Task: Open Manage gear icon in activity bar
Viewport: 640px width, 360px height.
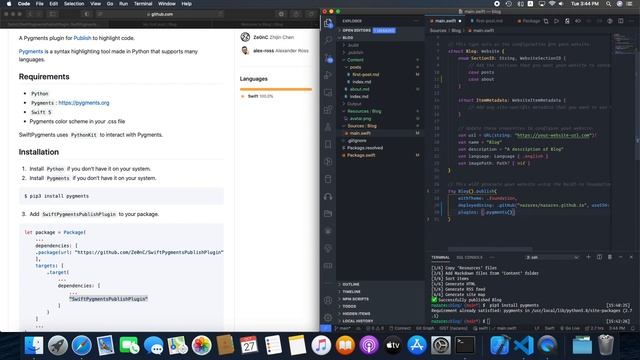Action: 328,317
